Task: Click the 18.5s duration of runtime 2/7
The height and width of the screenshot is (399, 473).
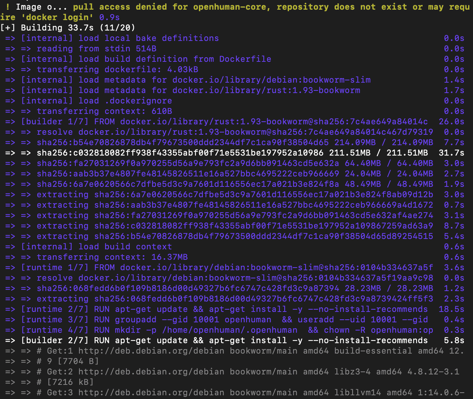Action: point(451,309)
